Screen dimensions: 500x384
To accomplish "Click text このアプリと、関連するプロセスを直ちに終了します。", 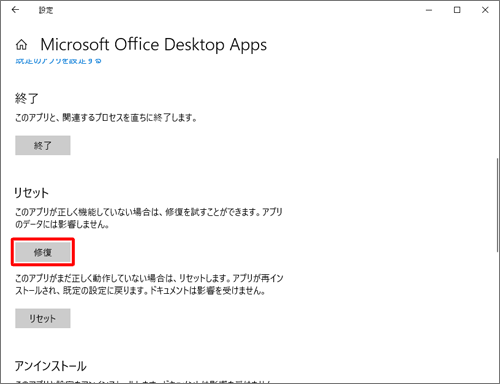I will tap(106, 118).
